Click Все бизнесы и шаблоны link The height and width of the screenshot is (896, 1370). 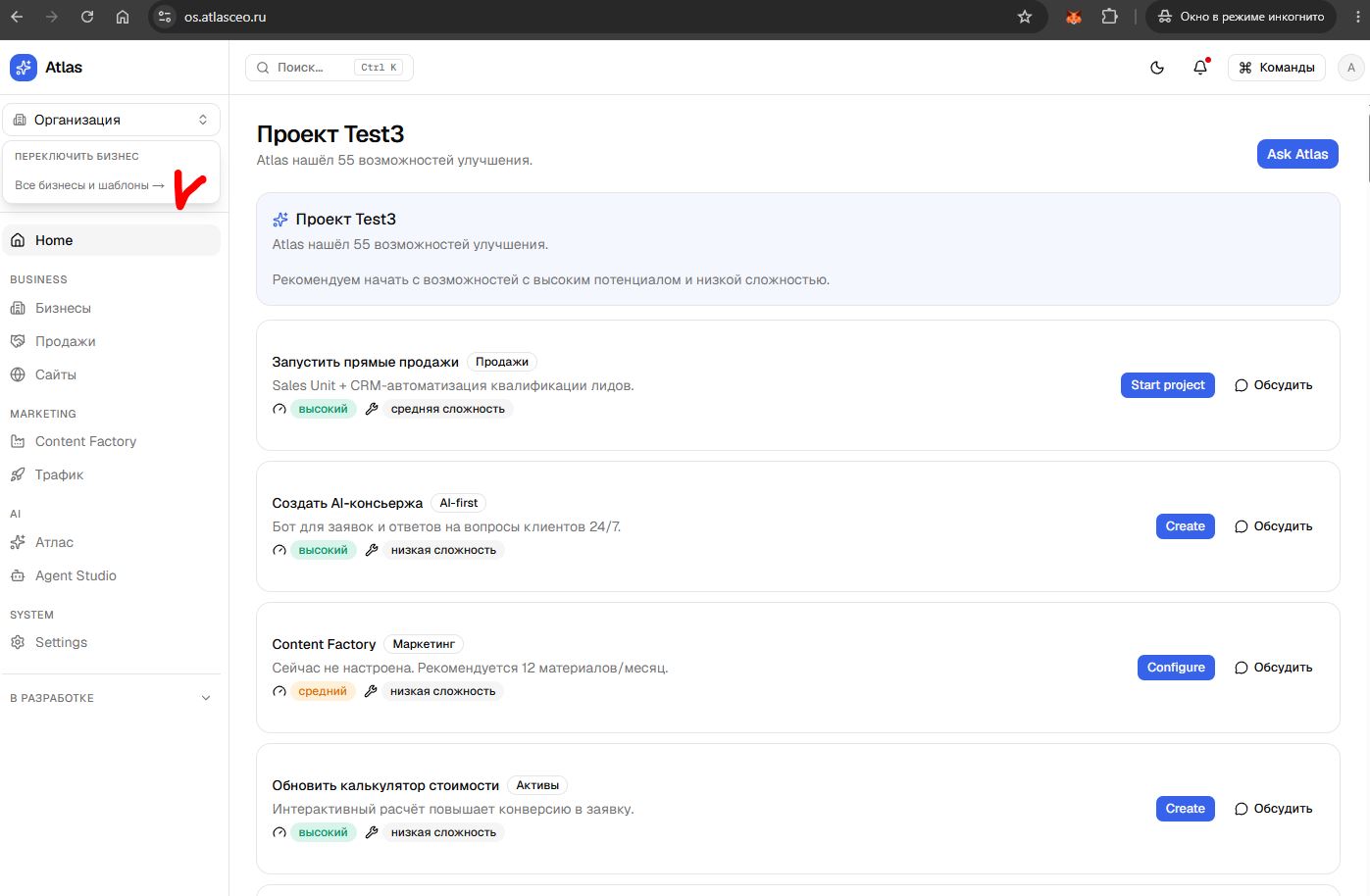89,185
